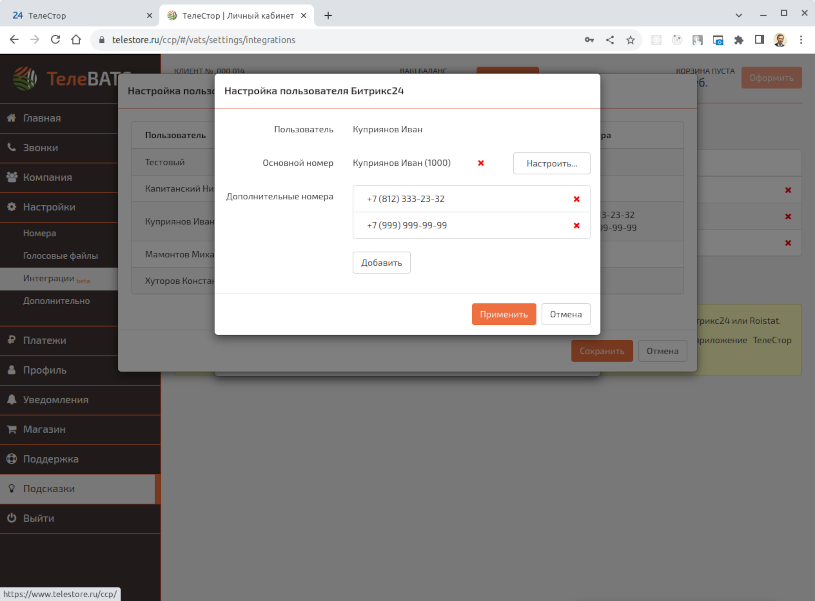
Task: Go to Платежи section
Action: coord(59,341)
